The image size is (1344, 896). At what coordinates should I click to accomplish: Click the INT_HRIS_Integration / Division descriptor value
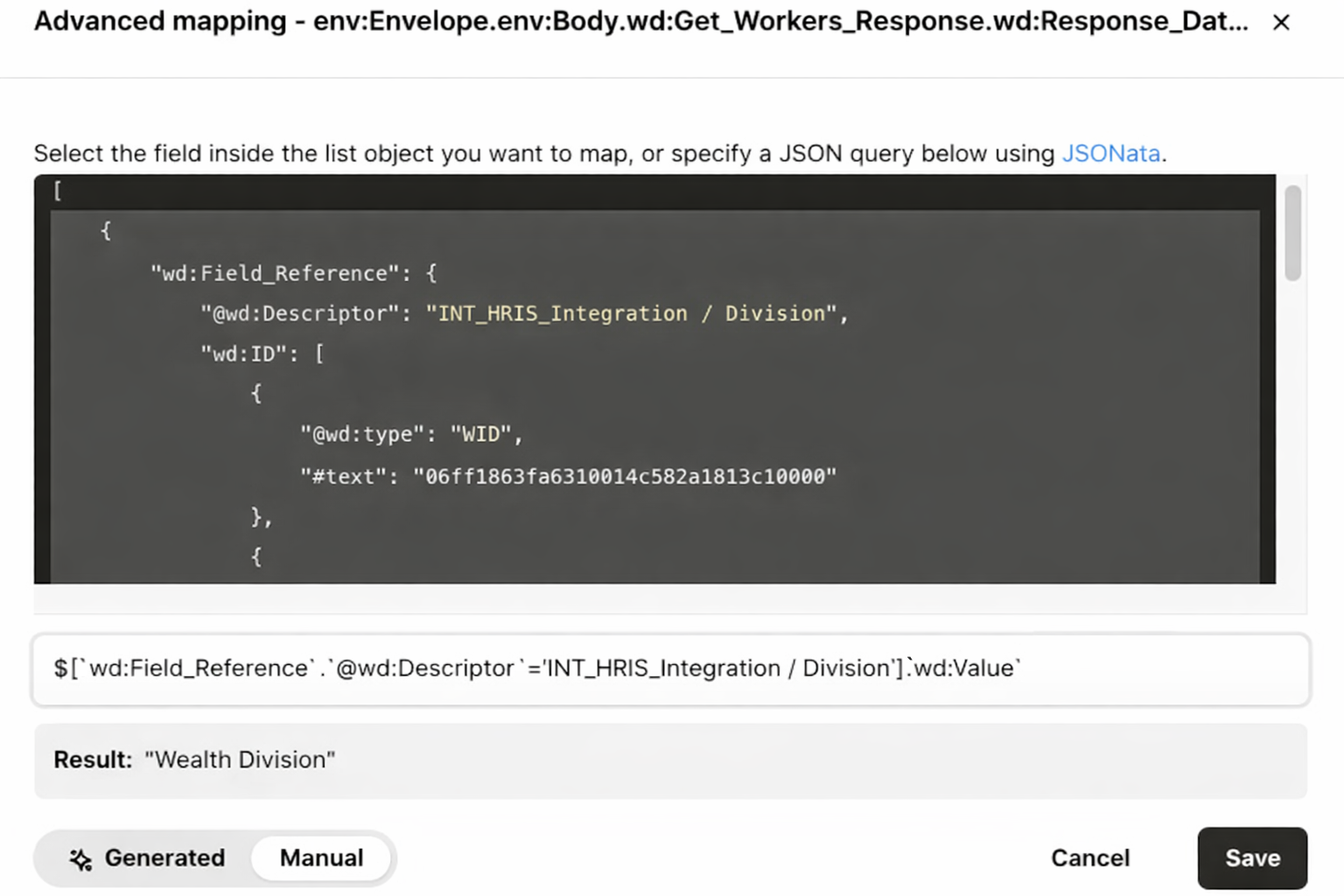point(634,313)
